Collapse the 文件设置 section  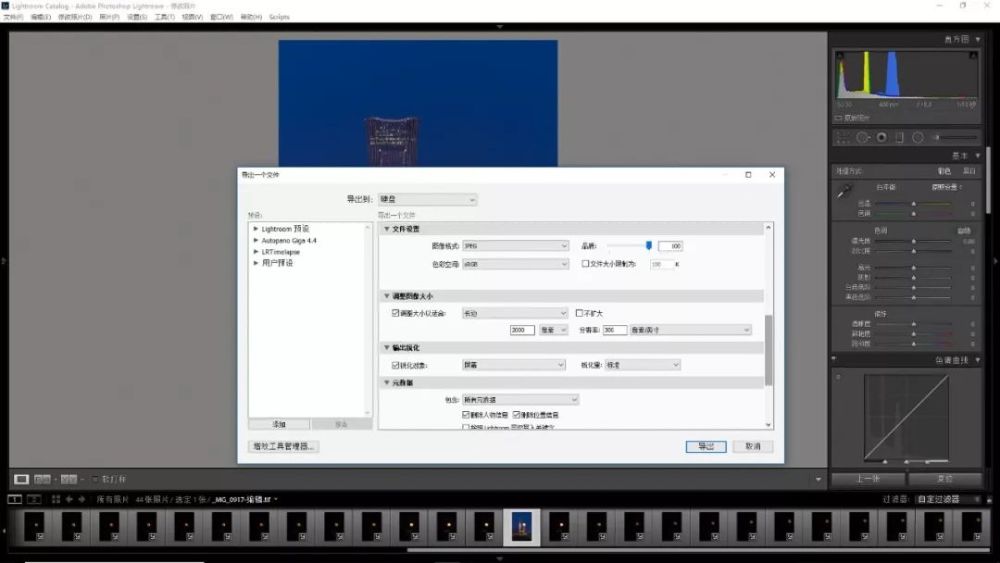click(386, 229)
